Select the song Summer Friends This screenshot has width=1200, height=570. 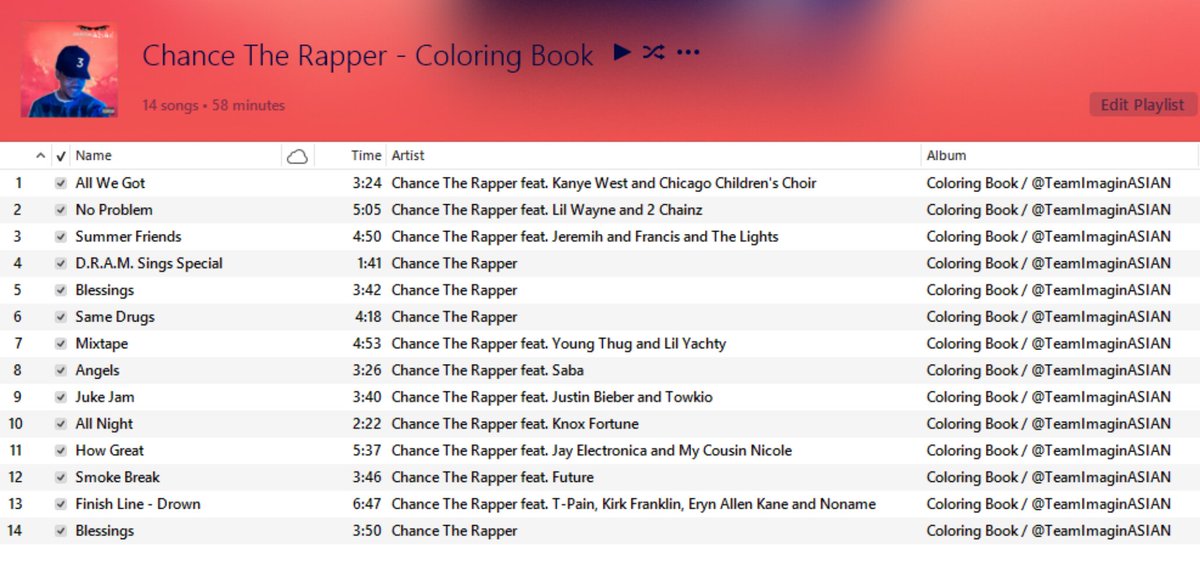[128, 237]
